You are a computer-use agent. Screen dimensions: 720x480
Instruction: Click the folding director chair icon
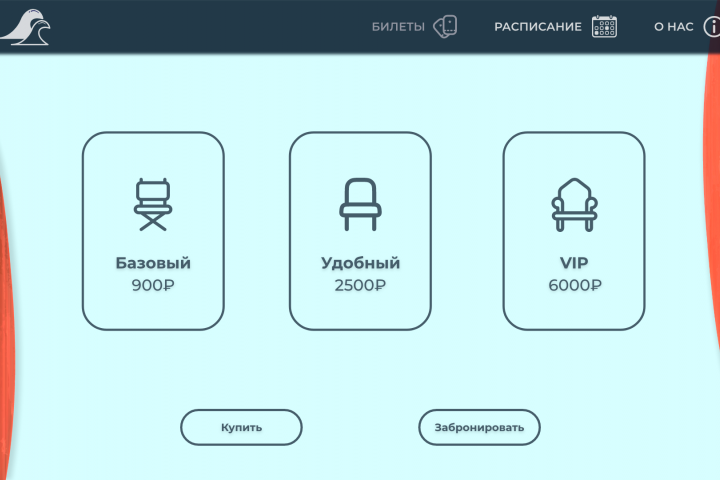click(153, 204)
